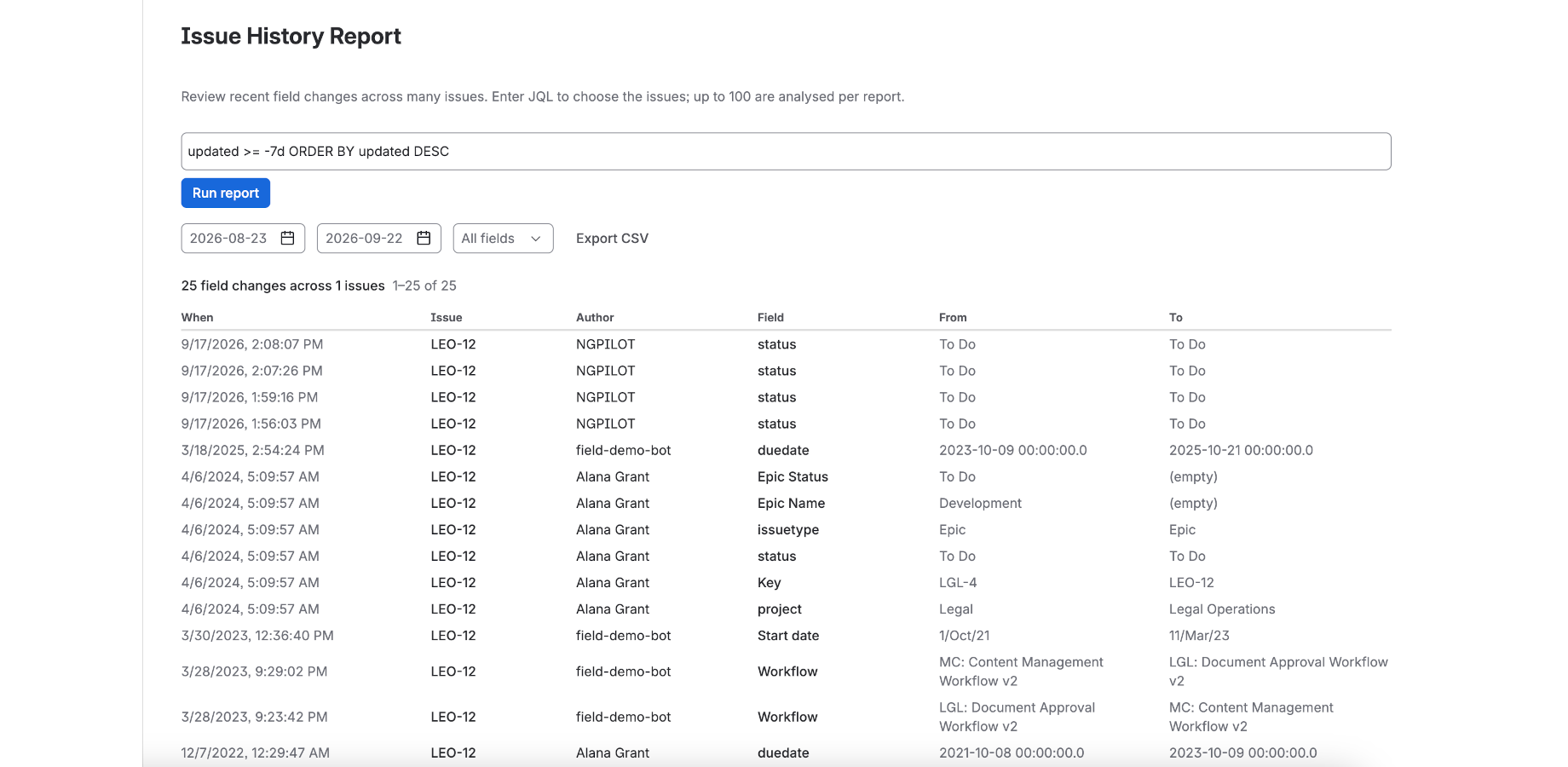This screenshot has height=767, width=1568.
Task: Select timestamp 9/17/2026, 2:07:26 PM
Action: 252,371
